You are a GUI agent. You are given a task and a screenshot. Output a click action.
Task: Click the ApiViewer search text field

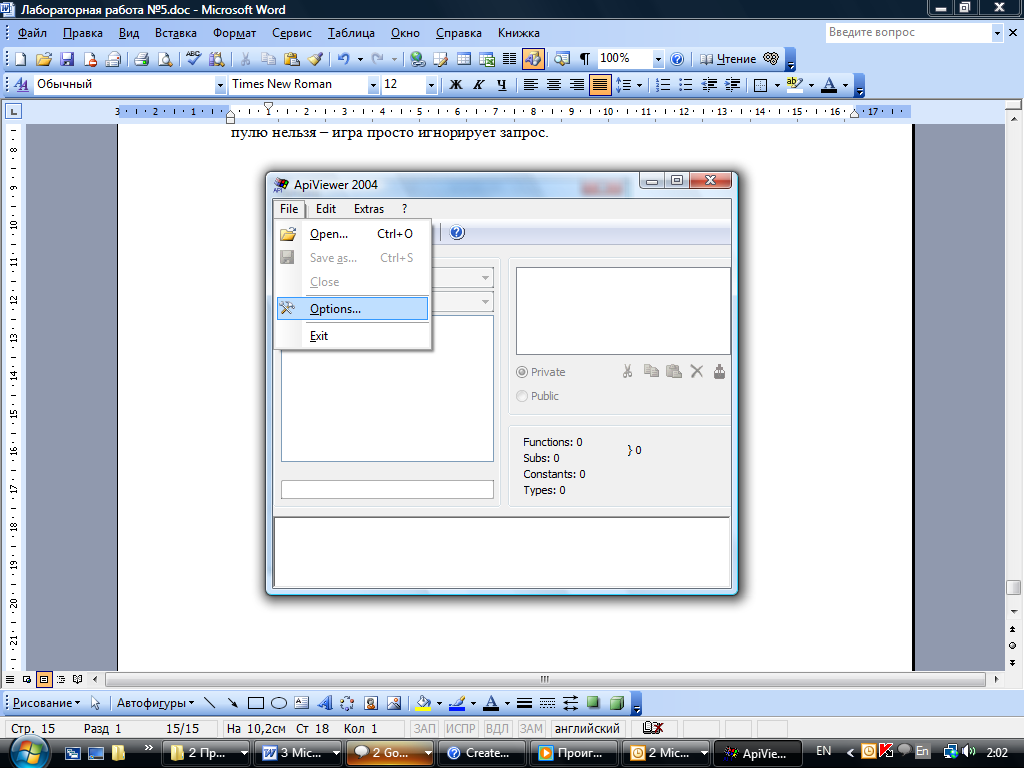pos(387,490)
